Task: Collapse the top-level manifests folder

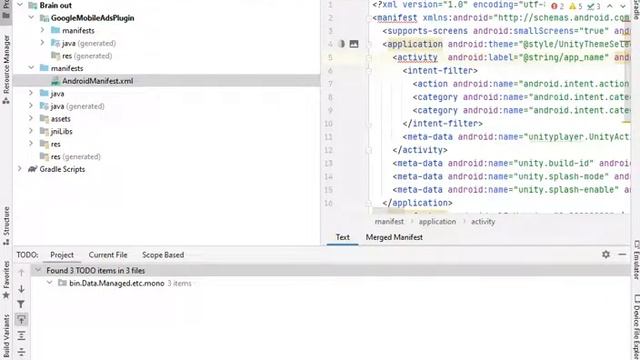Action: click(31, 68)
